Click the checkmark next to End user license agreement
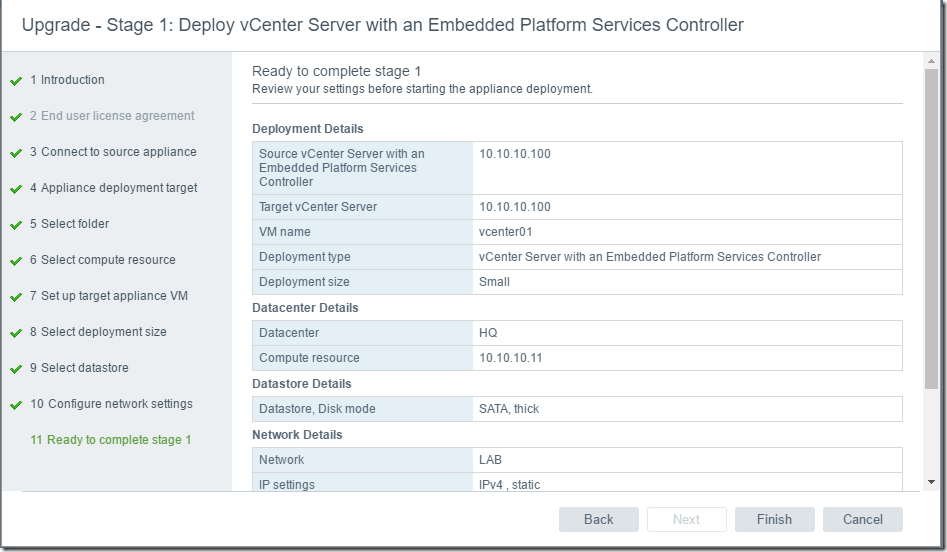Screen dimensions: 947x552 [x=16, y=117]
